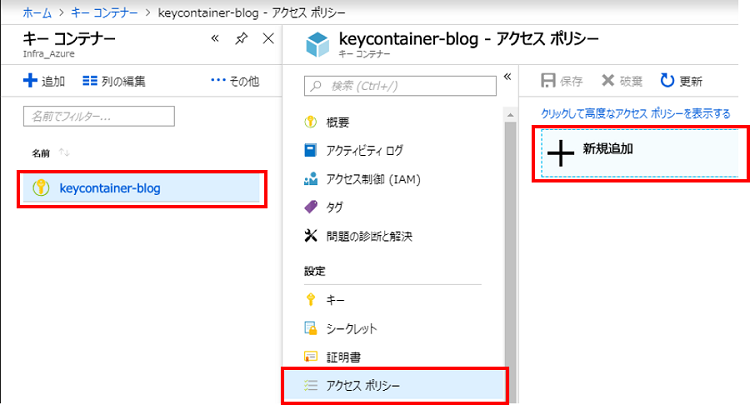Collapse the resource menu with chevrons
Screen dimensions: 750x405
[x=507, y=77]
